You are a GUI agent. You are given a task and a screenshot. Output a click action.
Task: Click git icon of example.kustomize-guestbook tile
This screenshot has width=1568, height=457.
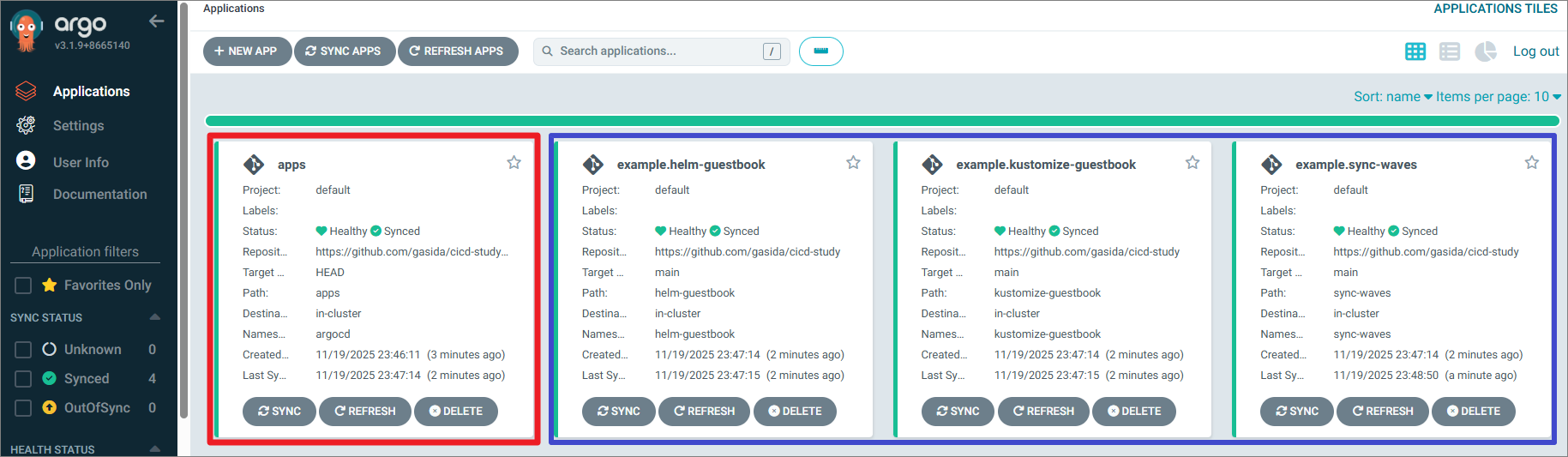tap(932, 165)
